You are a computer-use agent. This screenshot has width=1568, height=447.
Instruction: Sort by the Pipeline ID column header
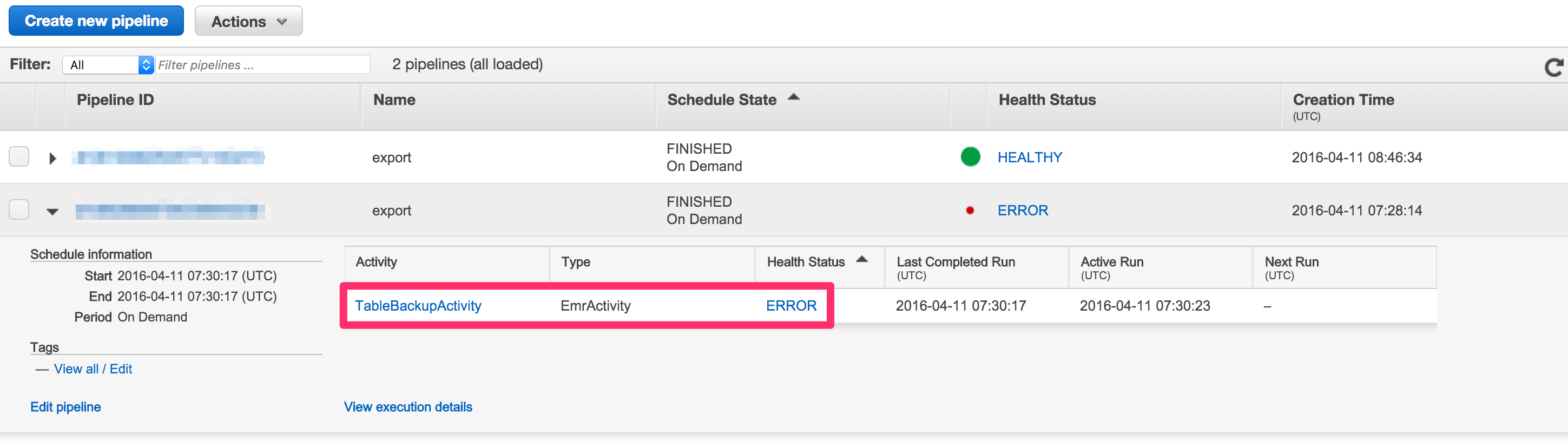pos(115,100)
